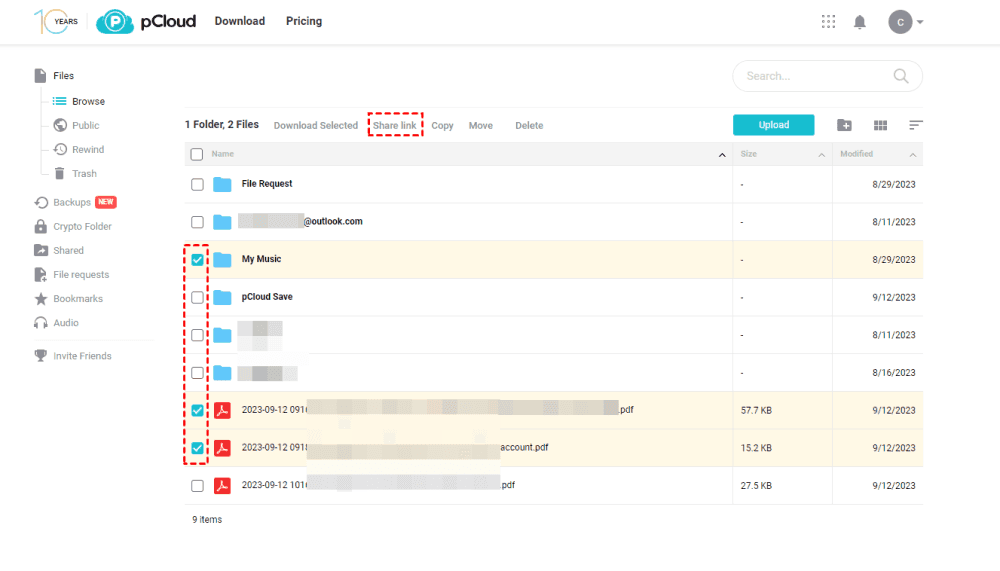Open the pCloud Save folder name
Viewport: 1000px width, 571px height.
coord(267,297)
